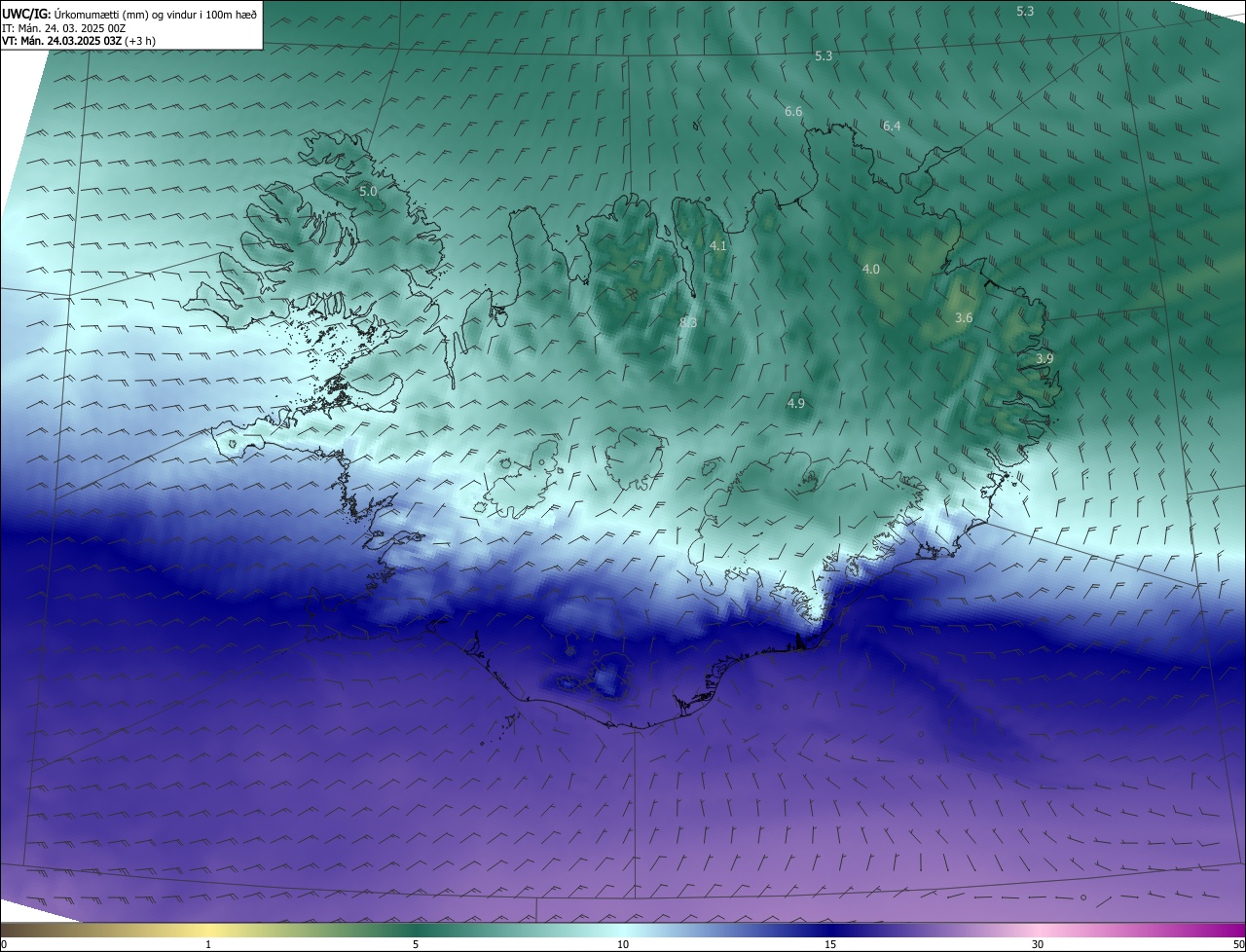The width and height of the screenshot is (1246, 952).
Task: Click the 8.3 value label on map
Action: pos(688,322)
